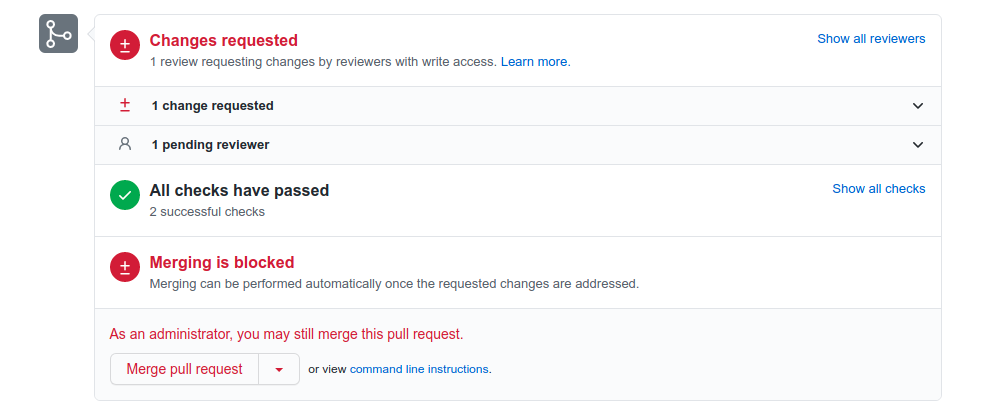Click the person icon beside 1 pending reviewer
The image size is (998, 410).
pyautogui.click(x=125, y=144)
